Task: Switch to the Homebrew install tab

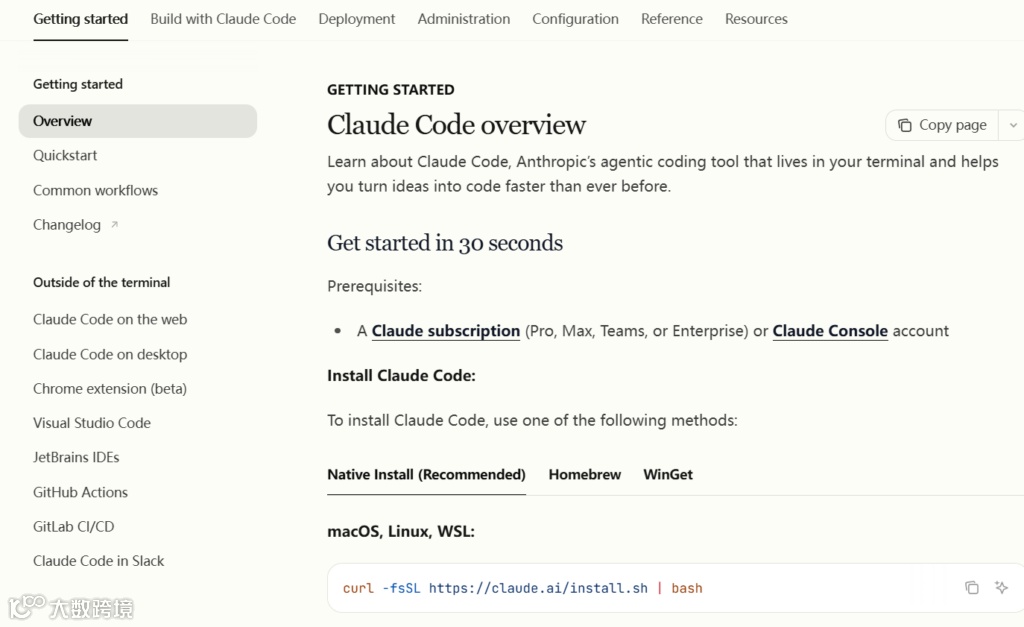Action: click(584, 475)
